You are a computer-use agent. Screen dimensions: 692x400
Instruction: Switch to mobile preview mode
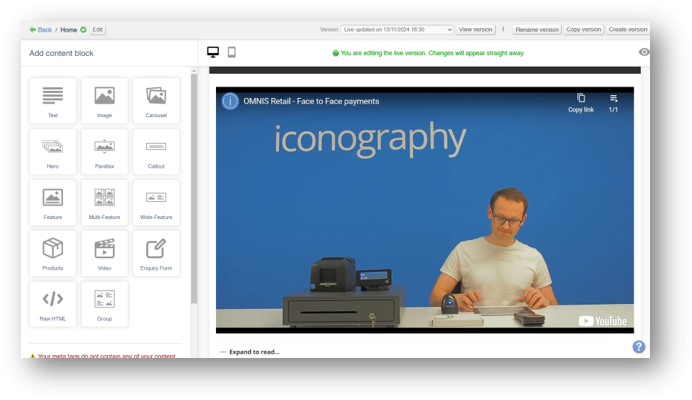tap(232, 52)
